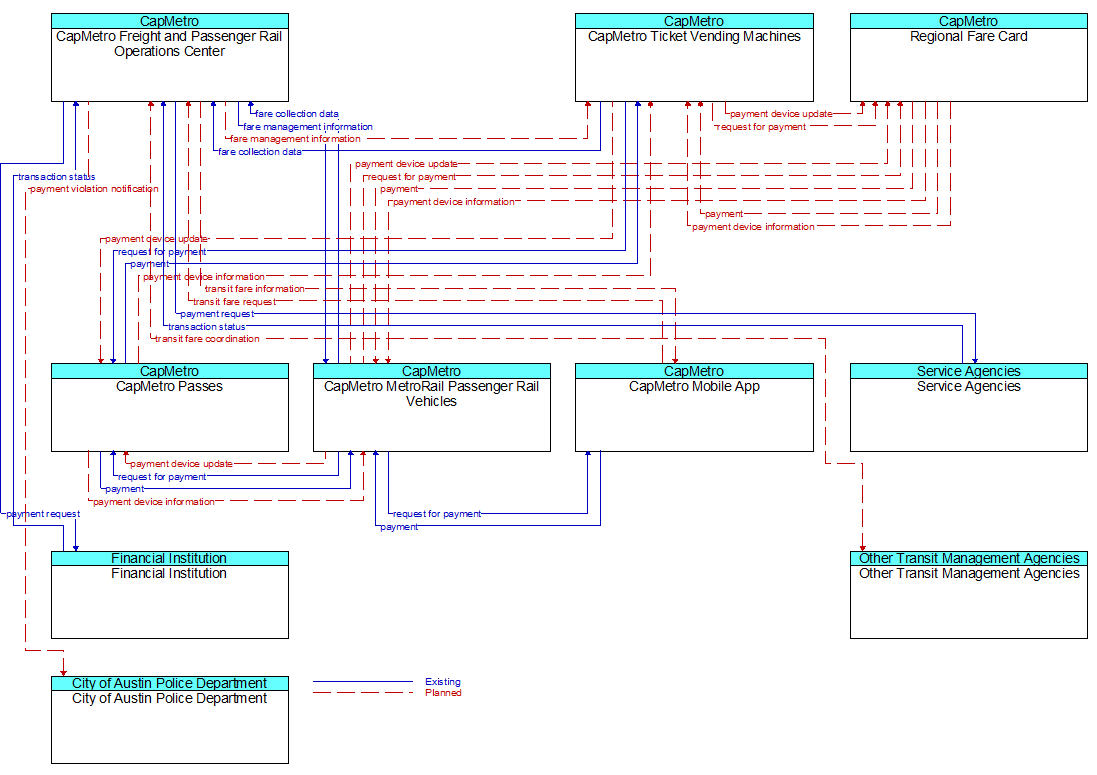Viewport: 1097px width, 775px height.
Task: Click the CapMetro header above Mobile App
Action: [x=694, y=371]
